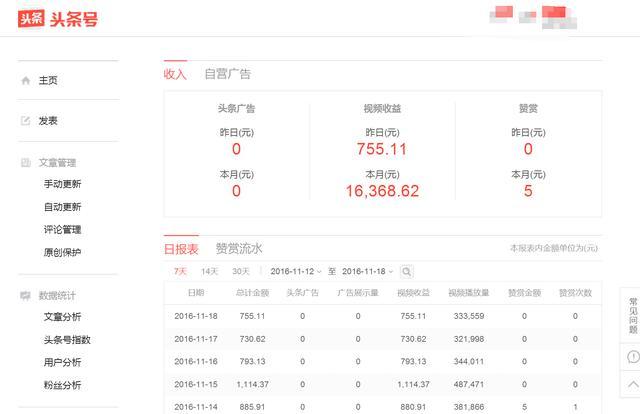Select the 赞赏流水 tab
The height and width of the screenshot is (414, 640).
(239, 249)
